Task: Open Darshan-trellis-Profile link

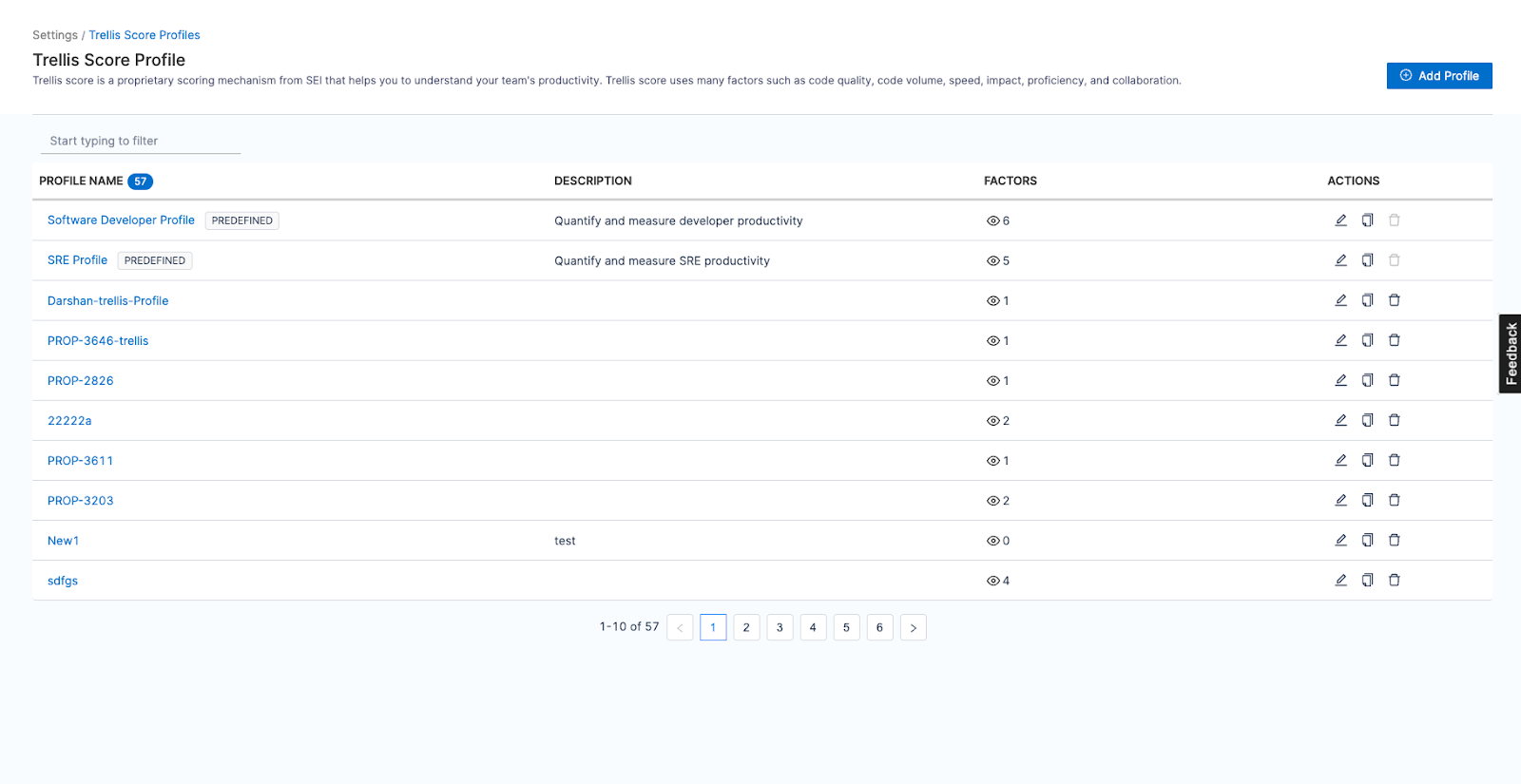Action: coord(107,301)
